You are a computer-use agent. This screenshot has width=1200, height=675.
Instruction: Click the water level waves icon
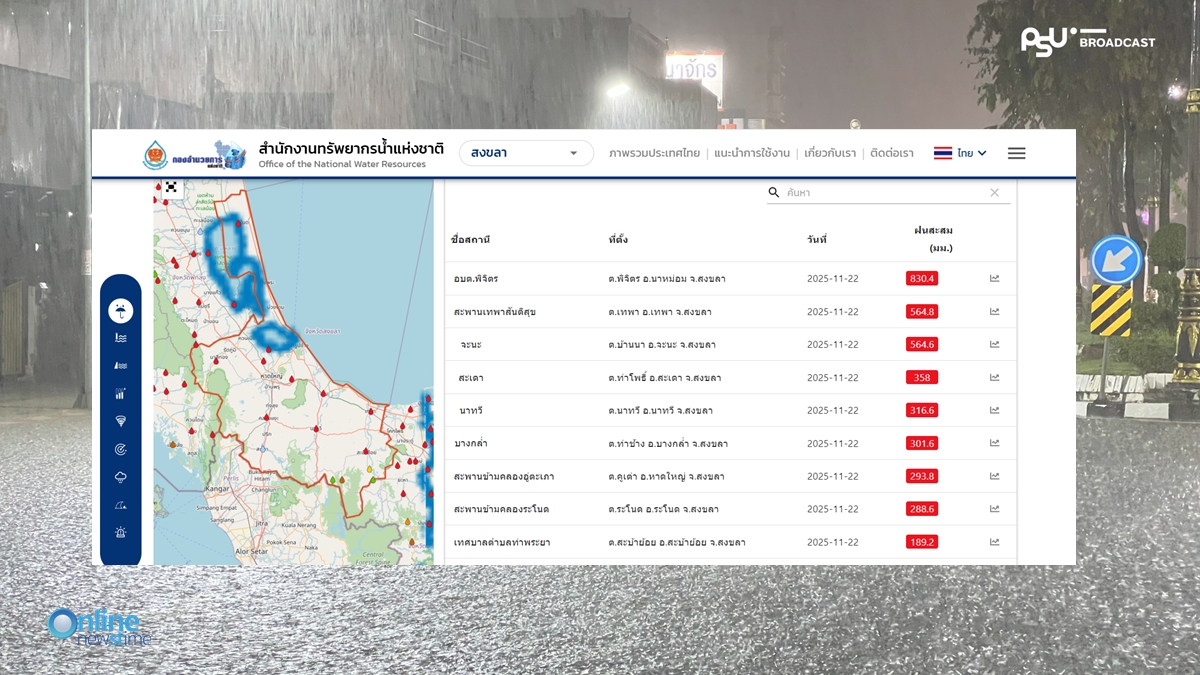tap(120, 338)
